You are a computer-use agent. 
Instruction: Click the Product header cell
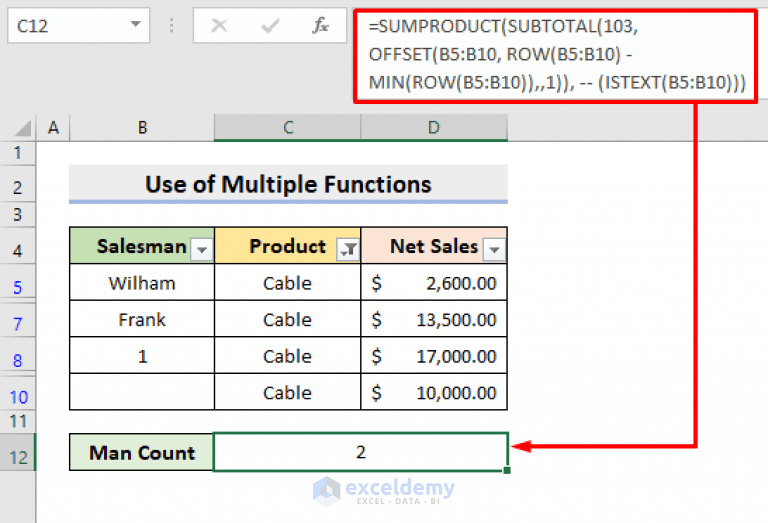[x=288, y=246]
